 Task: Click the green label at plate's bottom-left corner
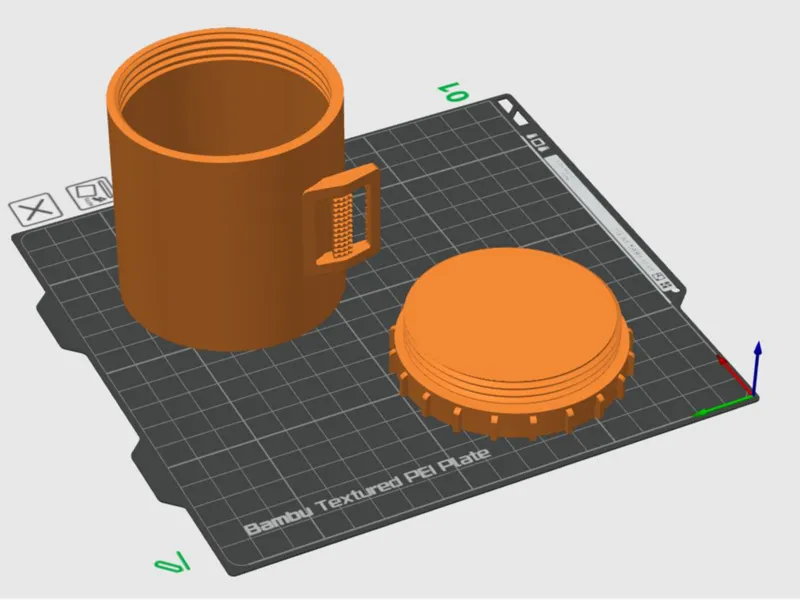172,561
